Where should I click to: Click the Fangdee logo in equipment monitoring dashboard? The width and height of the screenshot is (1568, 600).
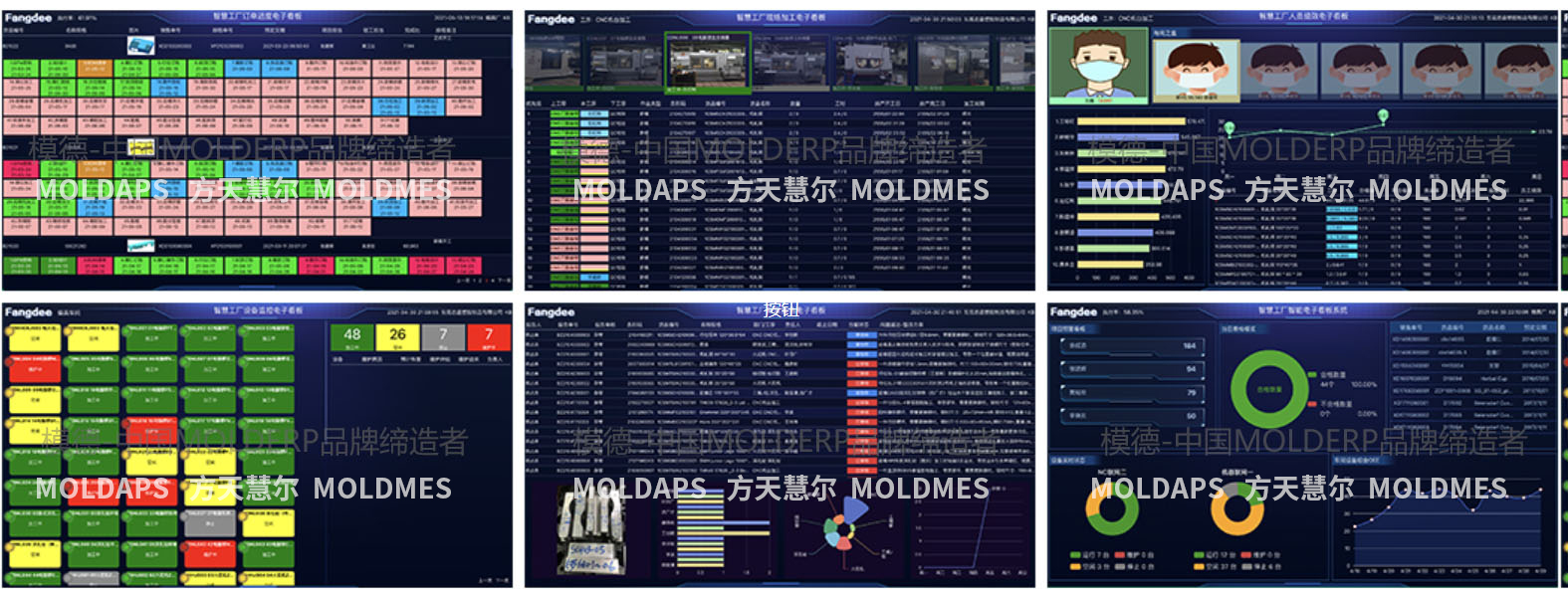[28, 311]
